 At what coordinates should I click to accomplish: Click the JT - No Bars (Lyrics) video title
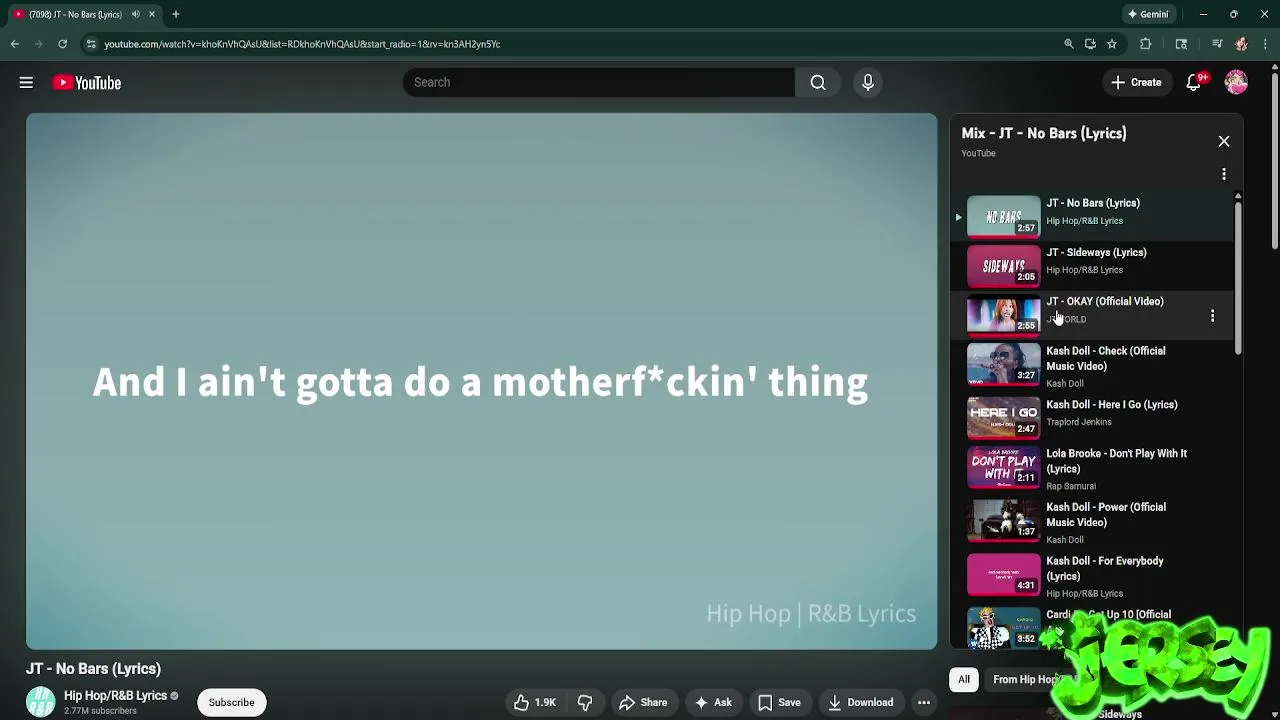93,669
